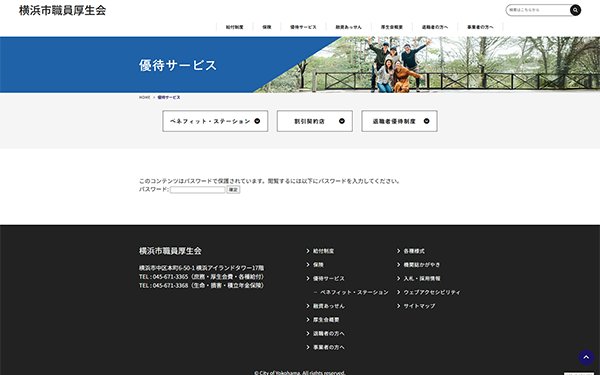Jump to 退職者優待制度 section button

[399, 121]
